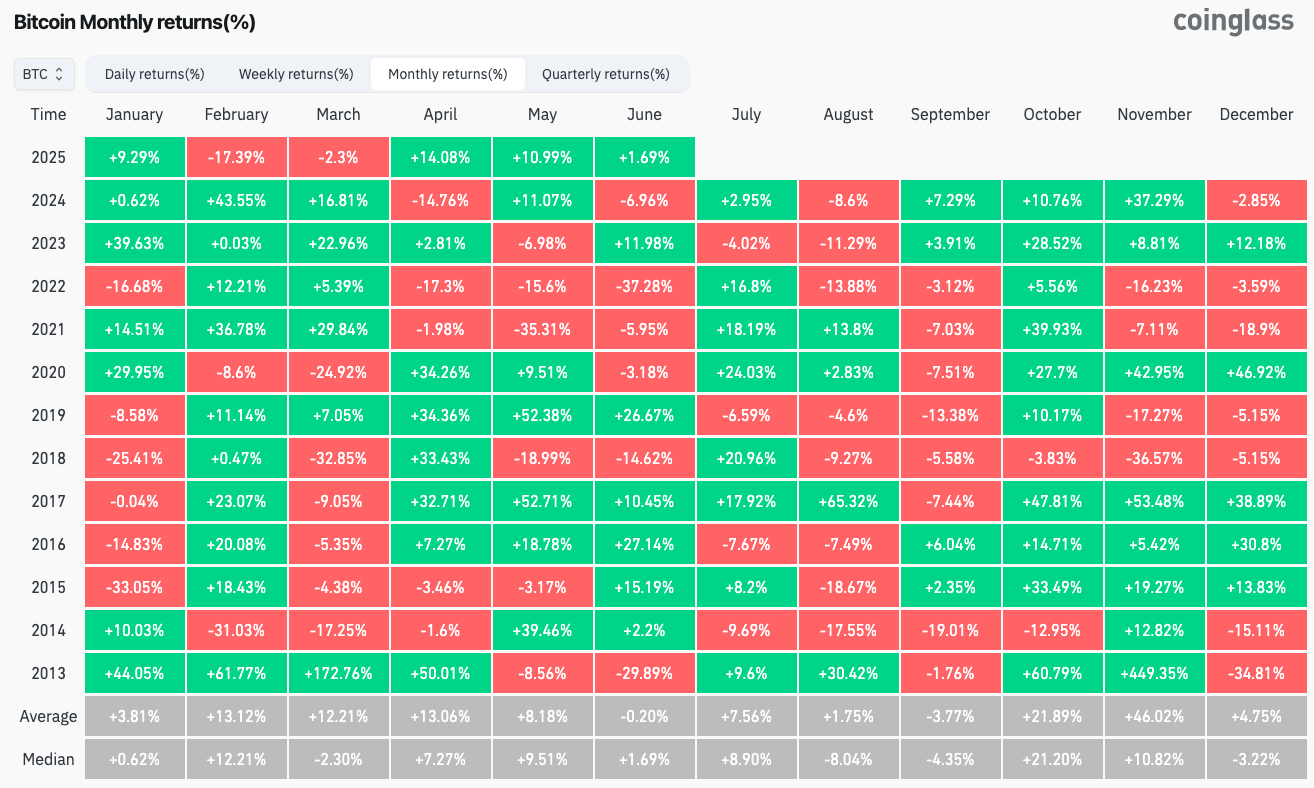This screenshot has height=788, width=1314.
Task: Click October average cell showing +21.89%
Action: 1052,716
